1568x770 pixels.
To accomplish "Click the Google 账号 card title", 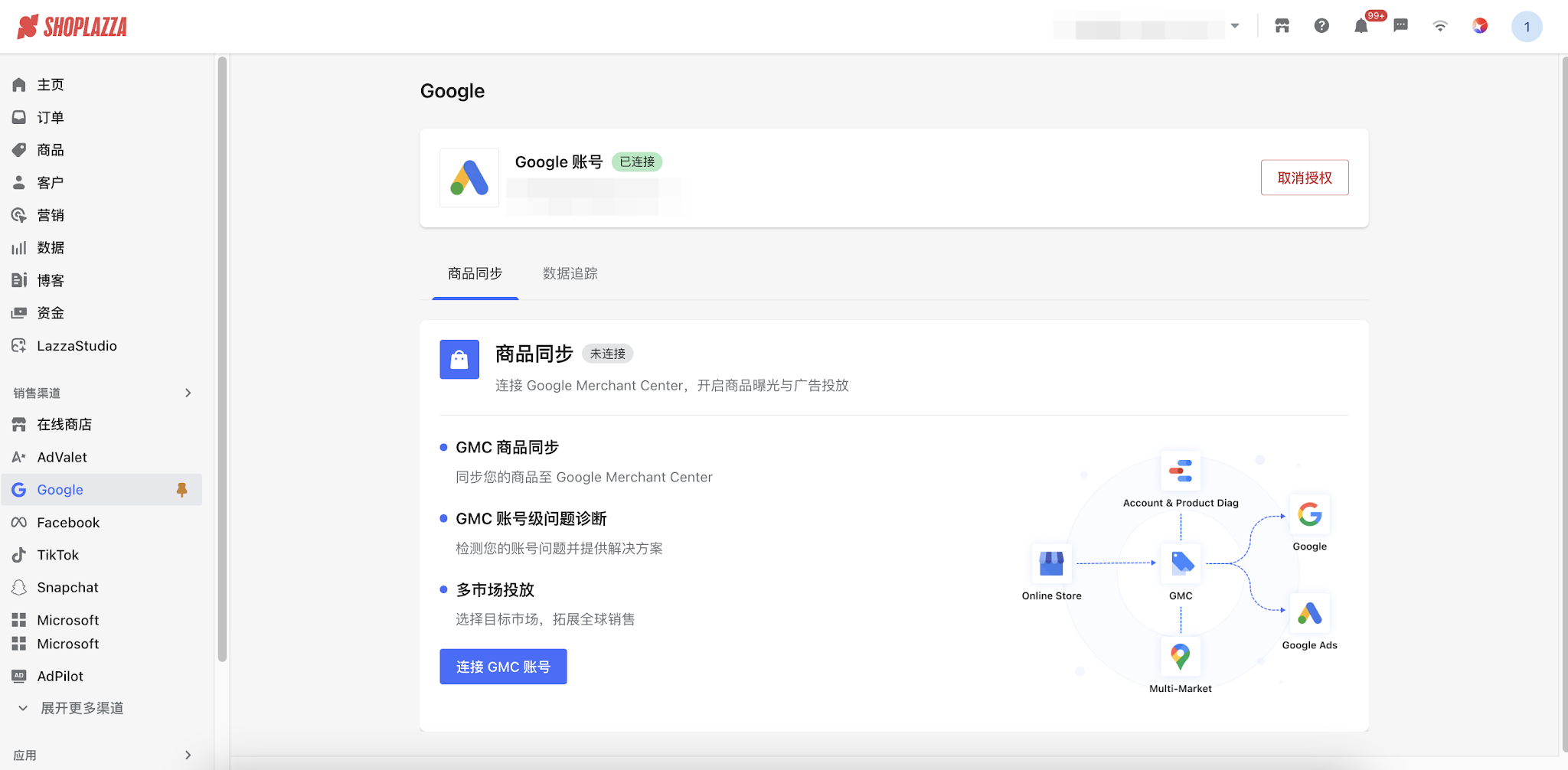I will point(559,162).
